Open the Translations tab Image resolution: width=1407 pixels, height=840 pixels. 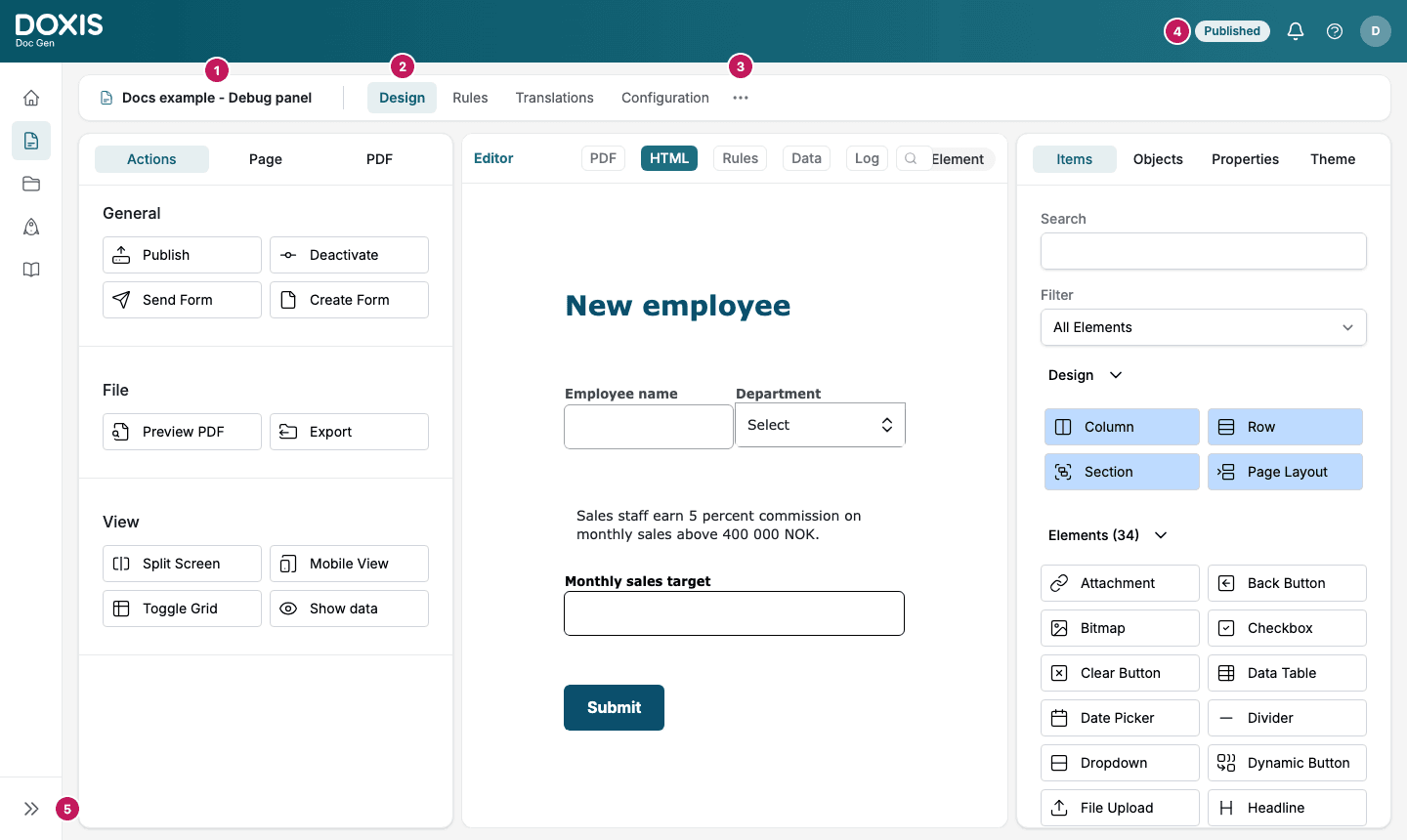(x=554, y=98)
